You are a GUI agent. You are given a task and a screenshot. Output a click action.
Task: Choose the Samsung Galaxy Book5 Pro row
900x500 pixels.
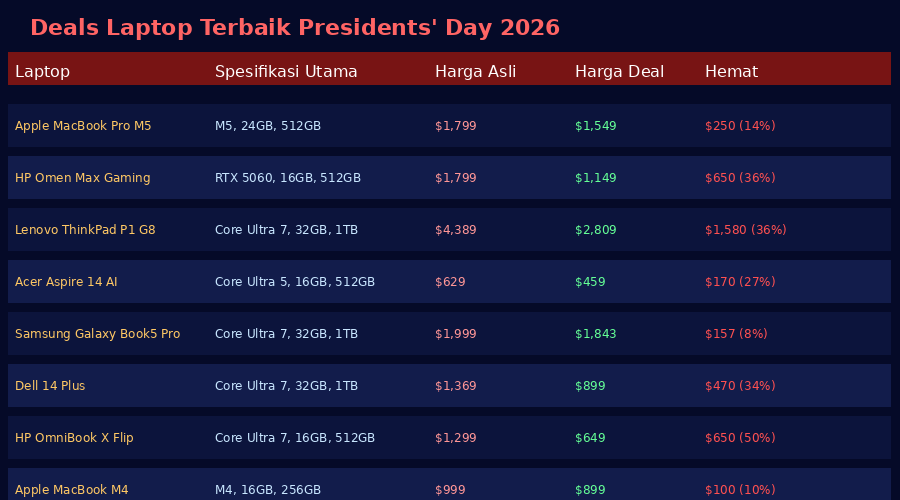(x=97, y=334)
